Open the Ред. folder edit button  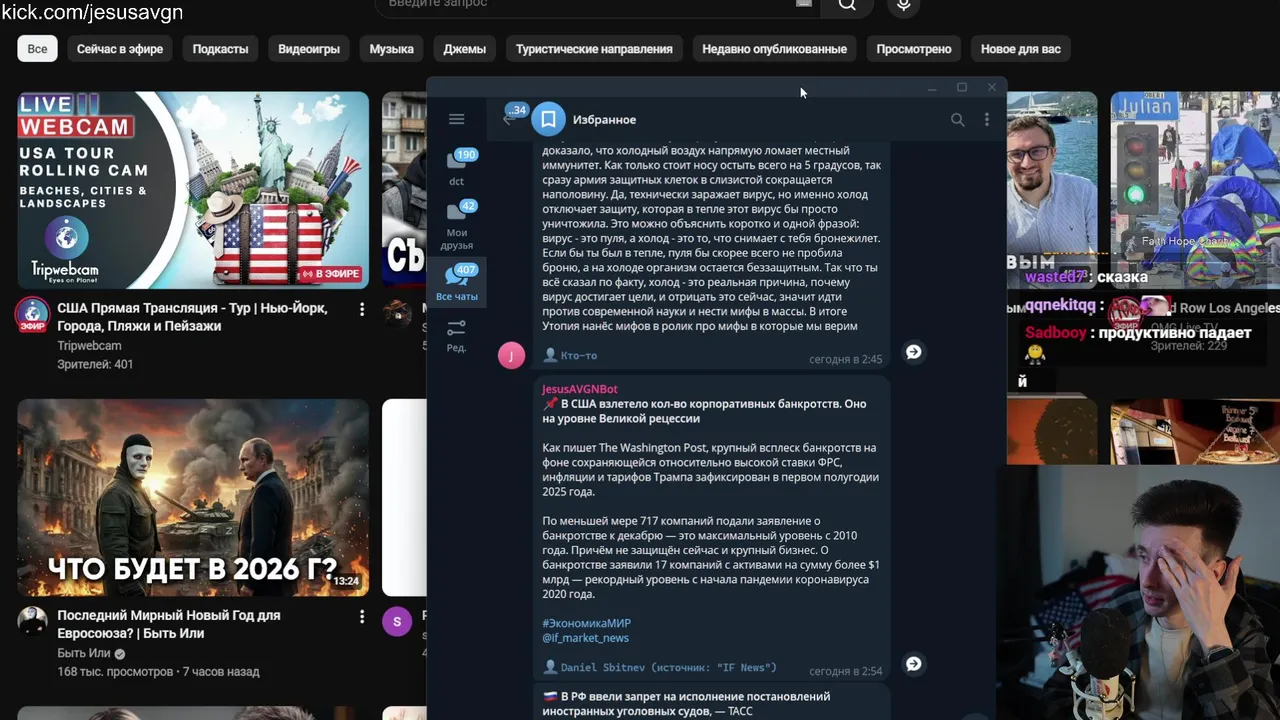click(457, 335)
